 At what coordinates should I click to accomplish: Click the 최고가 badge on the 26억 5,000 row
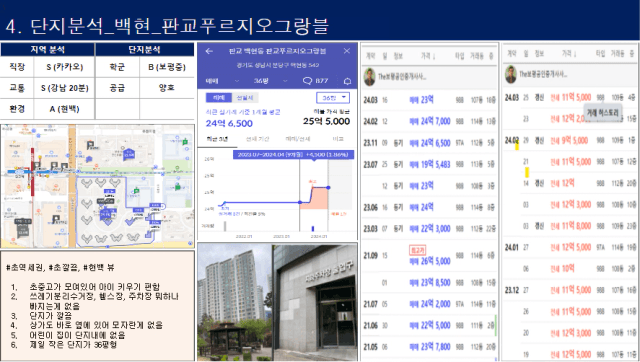(417, 250)
